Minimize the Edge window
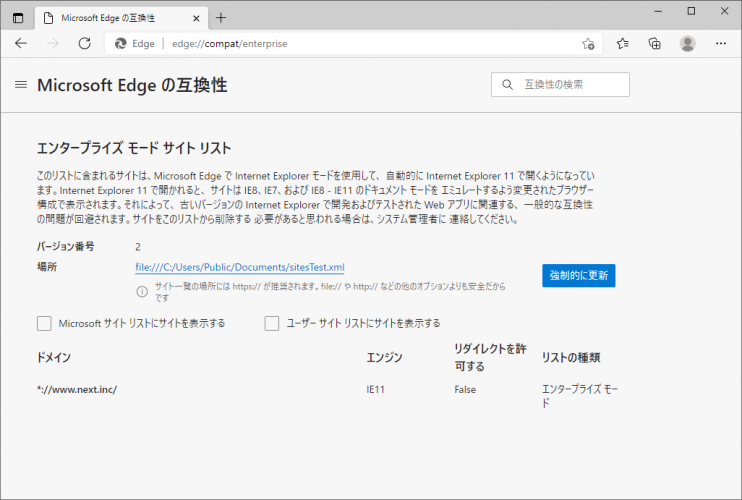Viewport: 742px width, 500px height. point(658,11)
